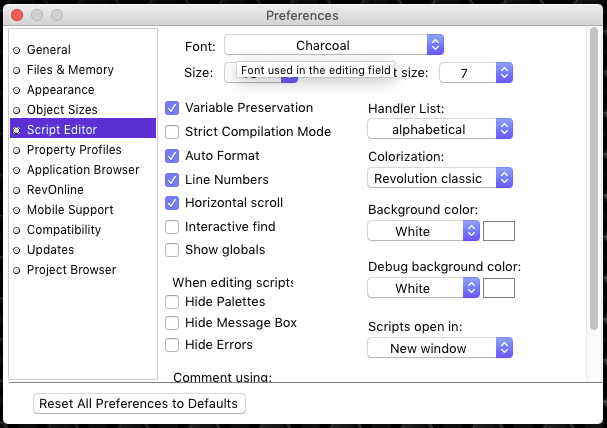Click the bullet icon beside General
The width and height of the screenshot is (607, 428).
(16, 50)
